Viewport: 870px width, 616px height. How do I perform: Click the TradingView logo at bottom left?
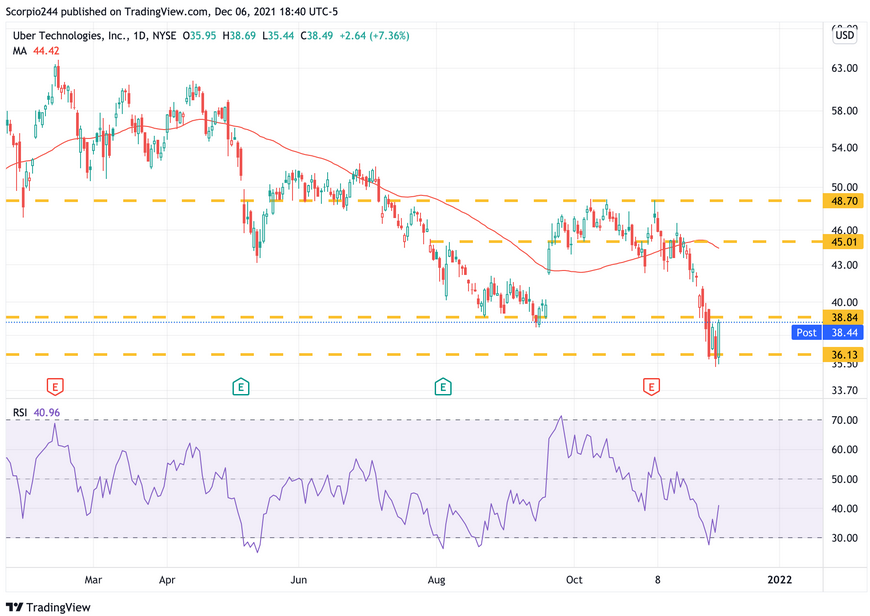[x=48, y=607]
